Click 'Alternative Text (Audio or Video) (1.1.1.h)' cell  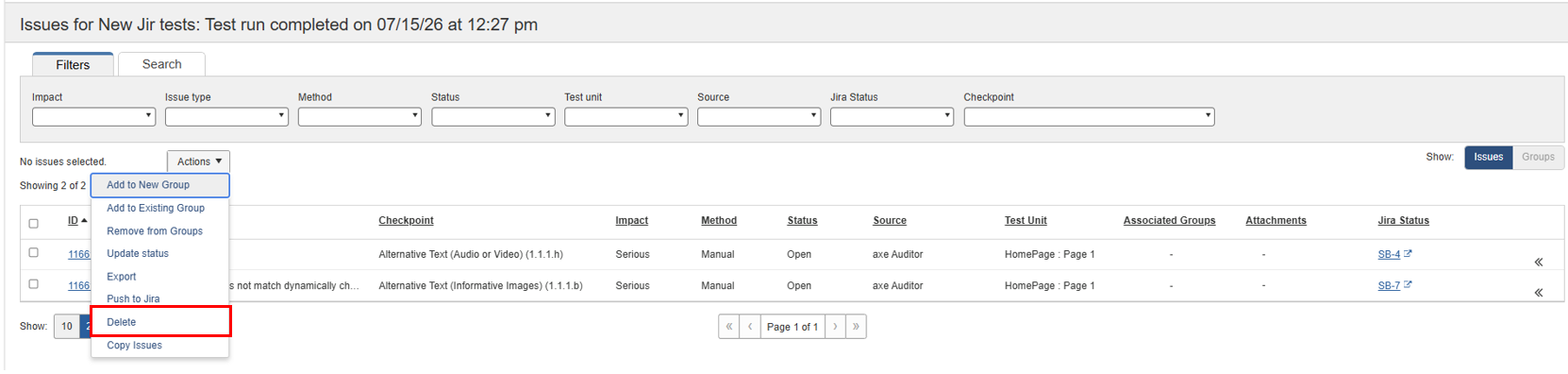(471, 254)
